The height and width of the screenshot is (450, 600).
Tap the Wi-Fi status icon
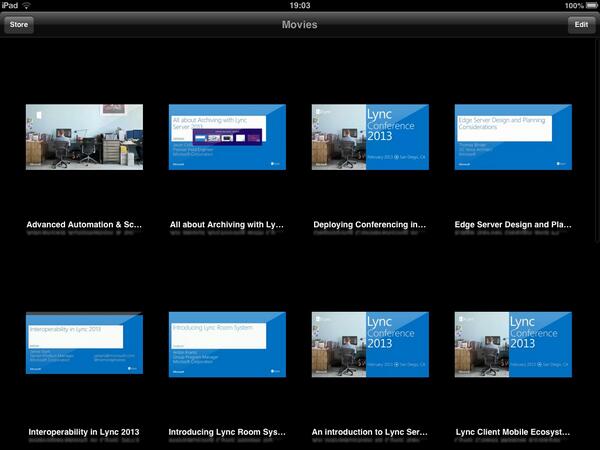click(x=26, y=5)
